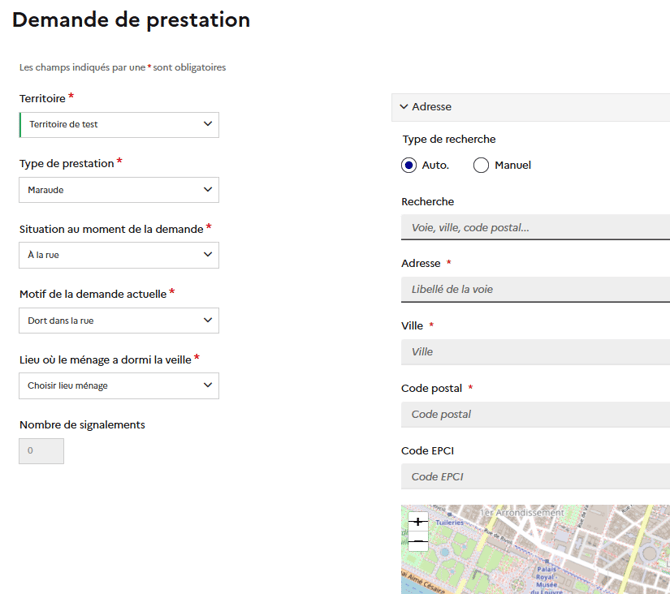The image size is (670, 594).
Task: Select the Manuel search type radio
Action: 481,165
